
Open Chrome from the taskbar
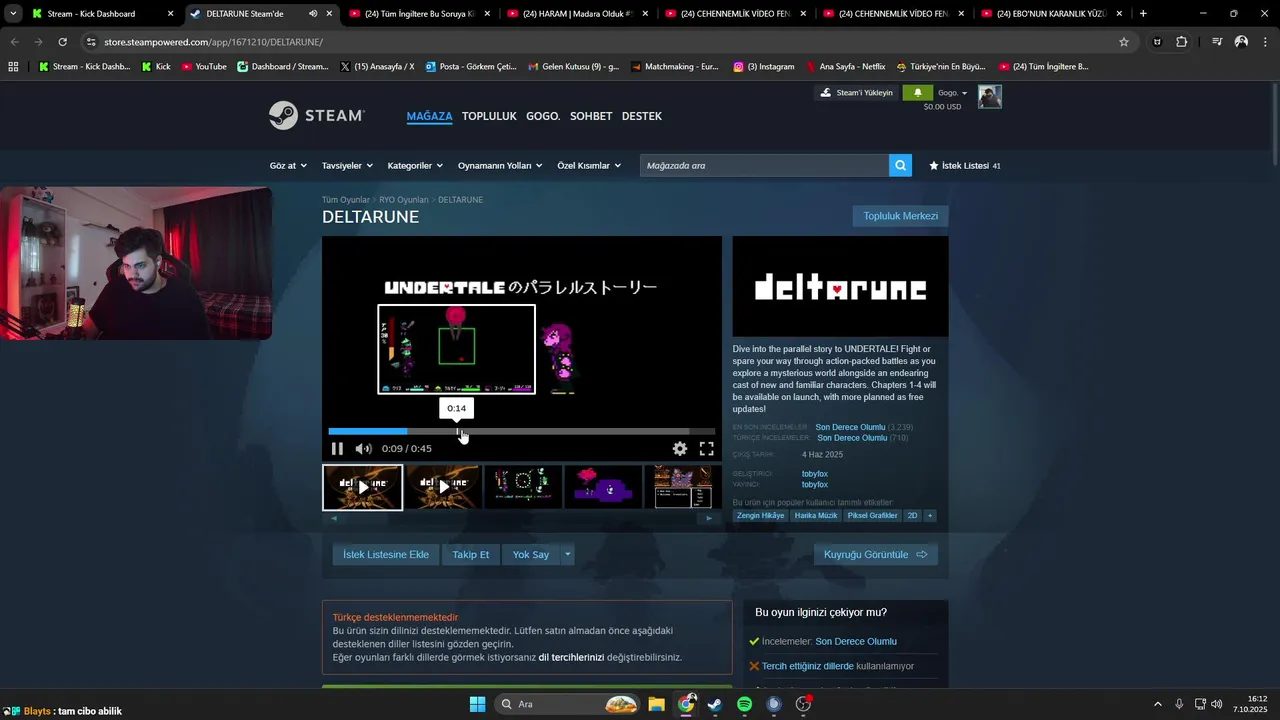[685, 704]
